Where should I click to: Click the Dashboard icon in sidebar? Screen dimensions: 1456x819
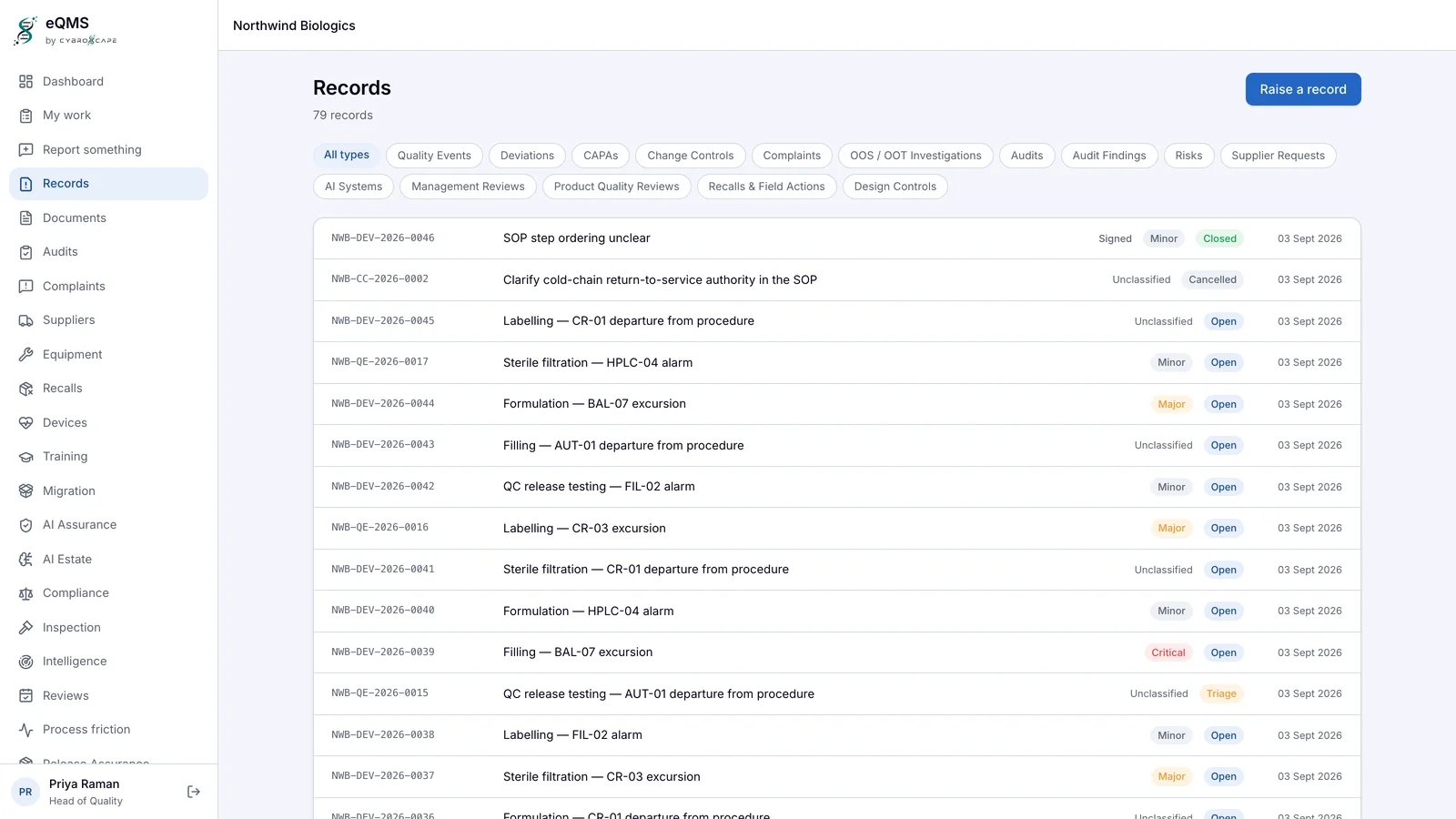(25, 82)
